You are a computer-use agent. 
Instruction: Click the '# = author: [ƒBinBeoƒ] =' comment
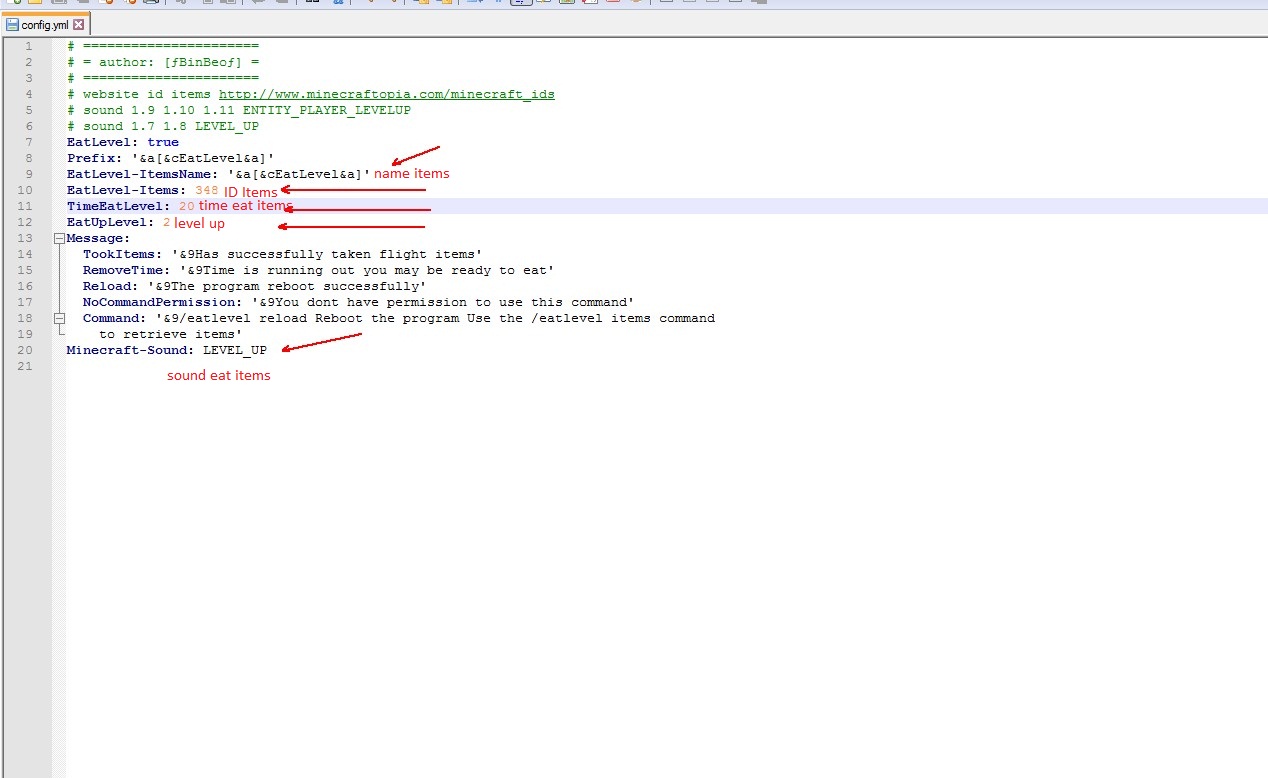tap(163, 62)
